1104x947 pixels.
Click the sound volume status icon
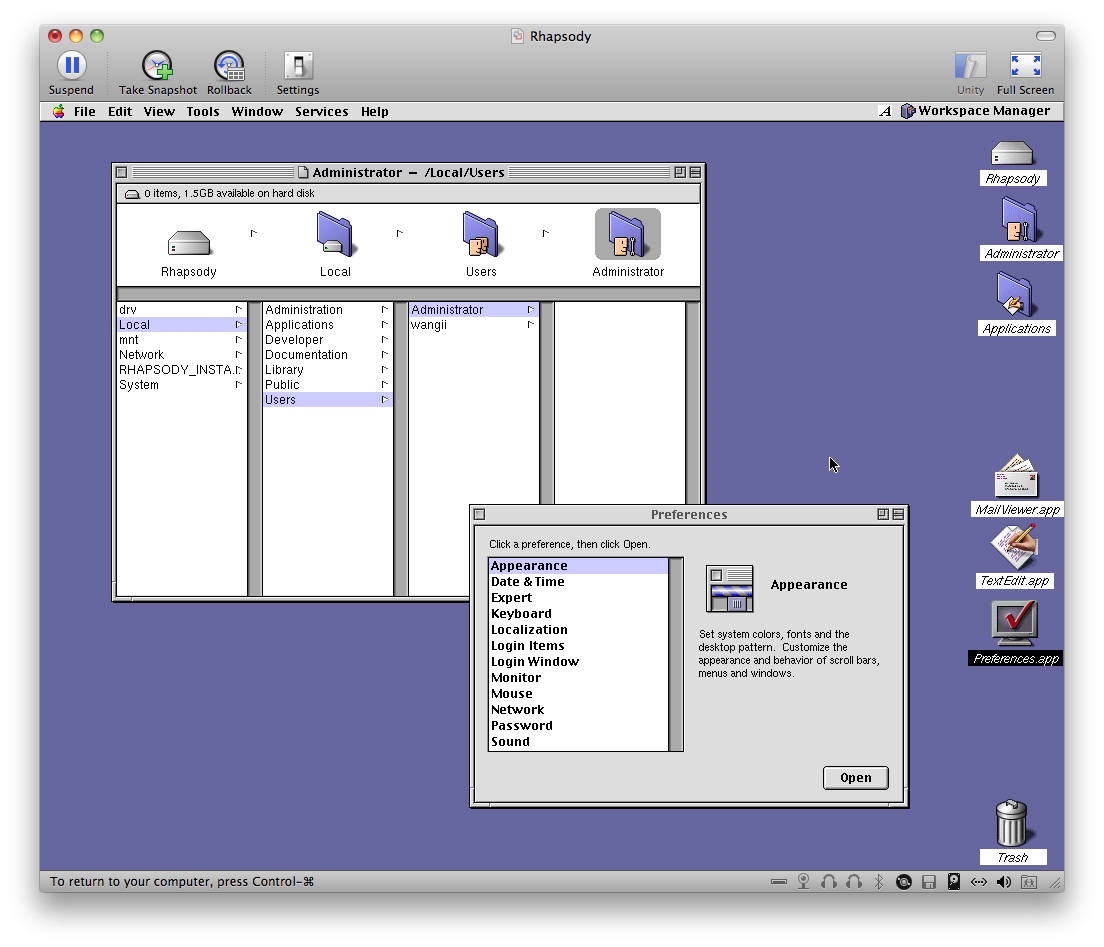point(1003,882)
